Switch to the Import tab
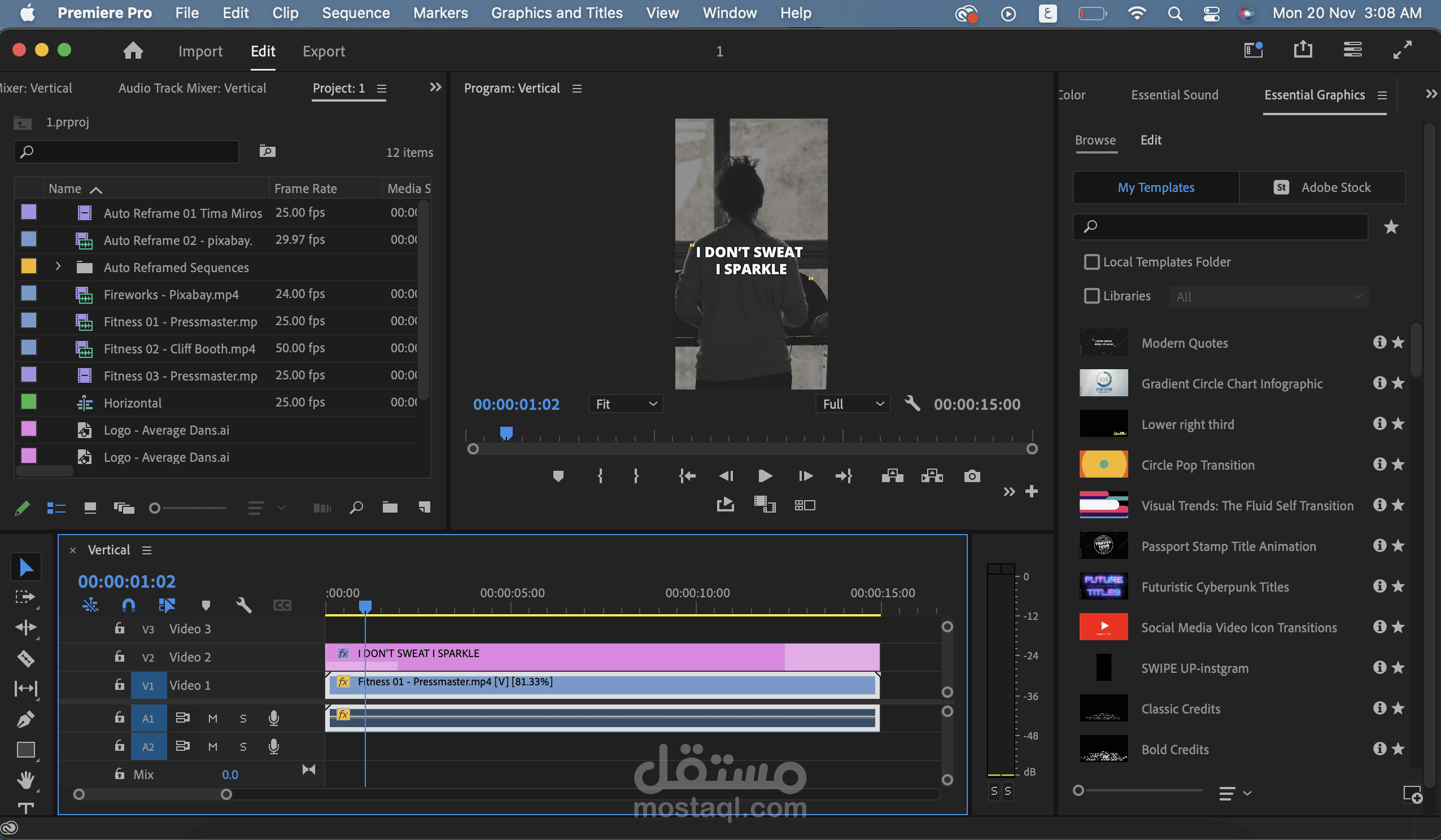Image resolution: width=1441 pixels, height=840 pixels. [200, 51]
